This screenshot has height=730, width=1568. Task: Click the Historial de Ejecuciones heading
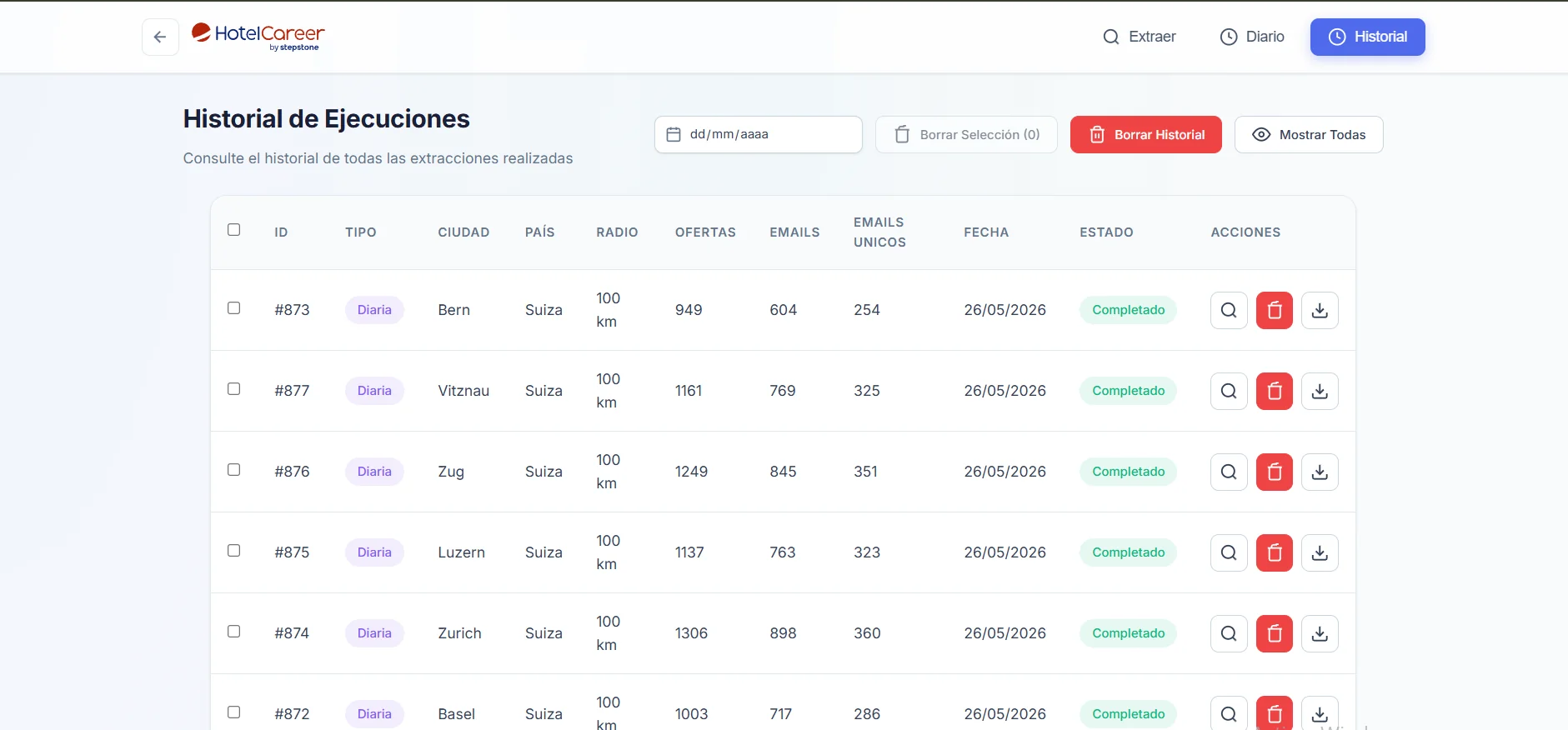pyautogui.click(x=326, y=119)
